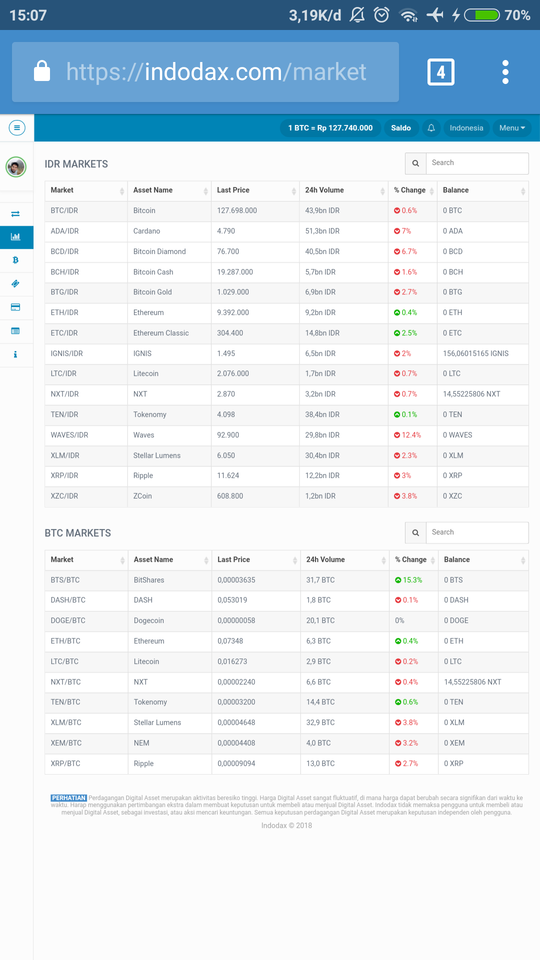Open the WAVES/IDR market
Viewport: 540px width, 960px height.
pos(287,435)
